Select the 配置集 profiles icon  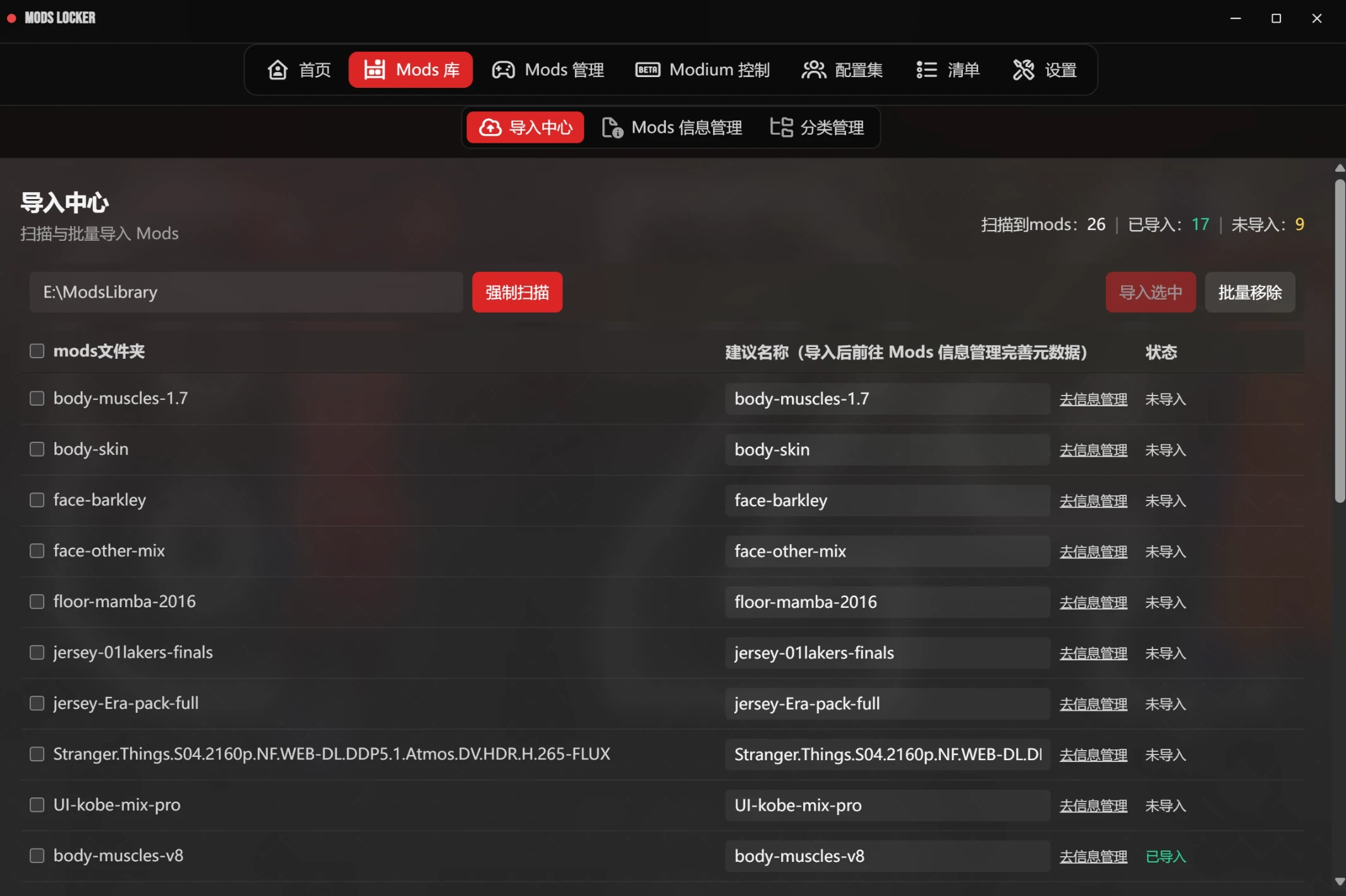pos(814,70)
